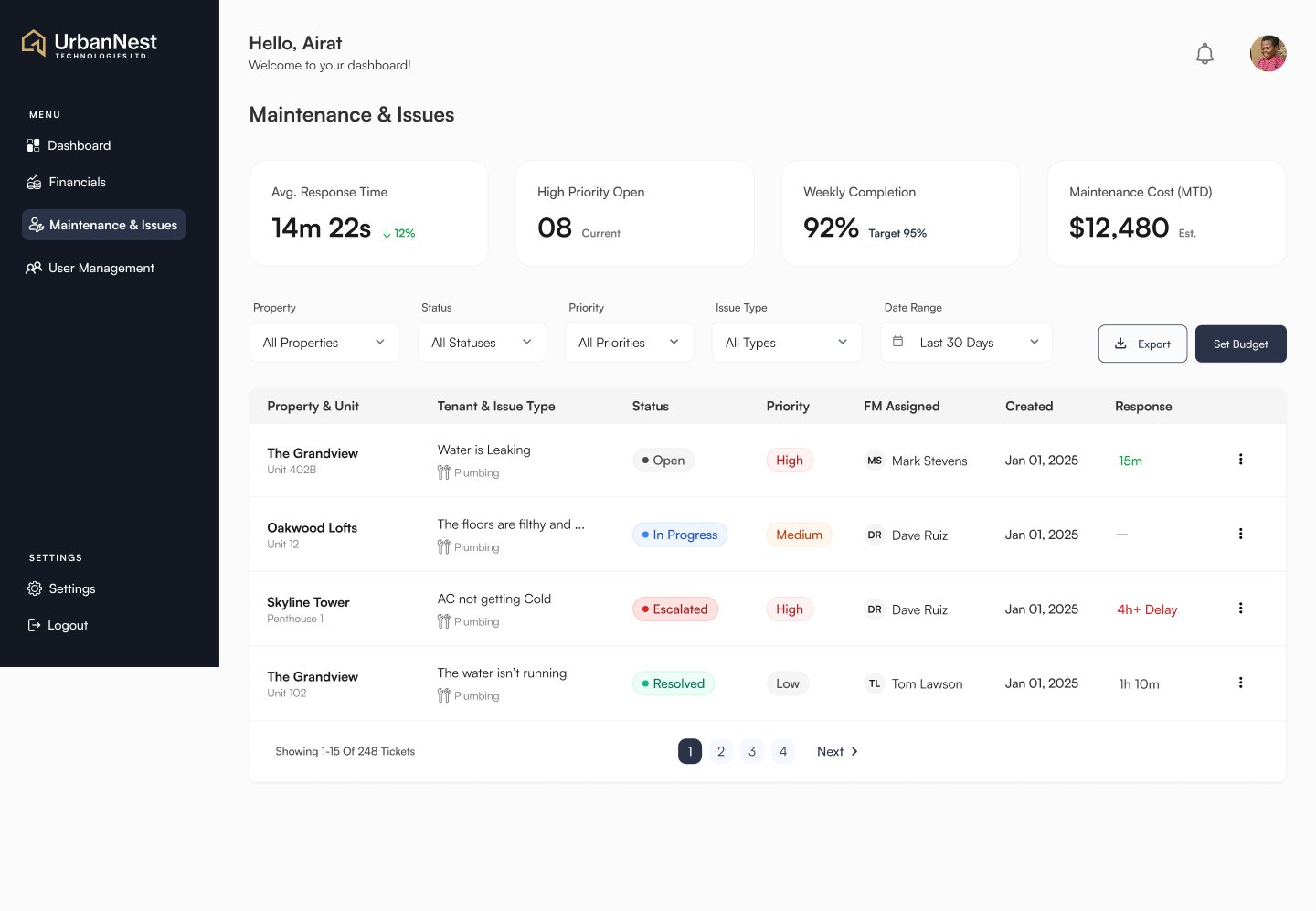Image resolution: width=1316 pixels, height=911 pixels.
Task: Click the MS avatar badge for Mark Stevens
Action: click(875, 461)
